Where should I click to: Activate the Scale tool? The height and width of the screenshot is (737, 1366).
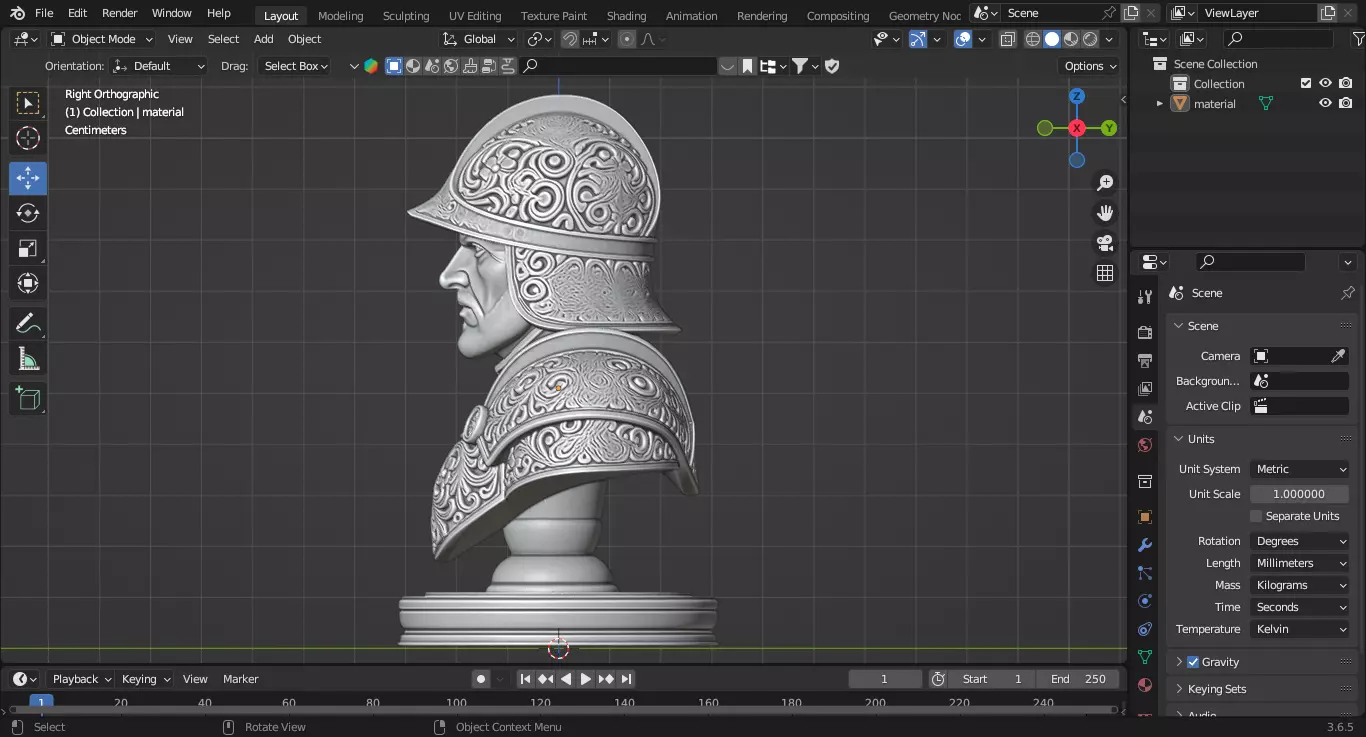click(28, 248)
